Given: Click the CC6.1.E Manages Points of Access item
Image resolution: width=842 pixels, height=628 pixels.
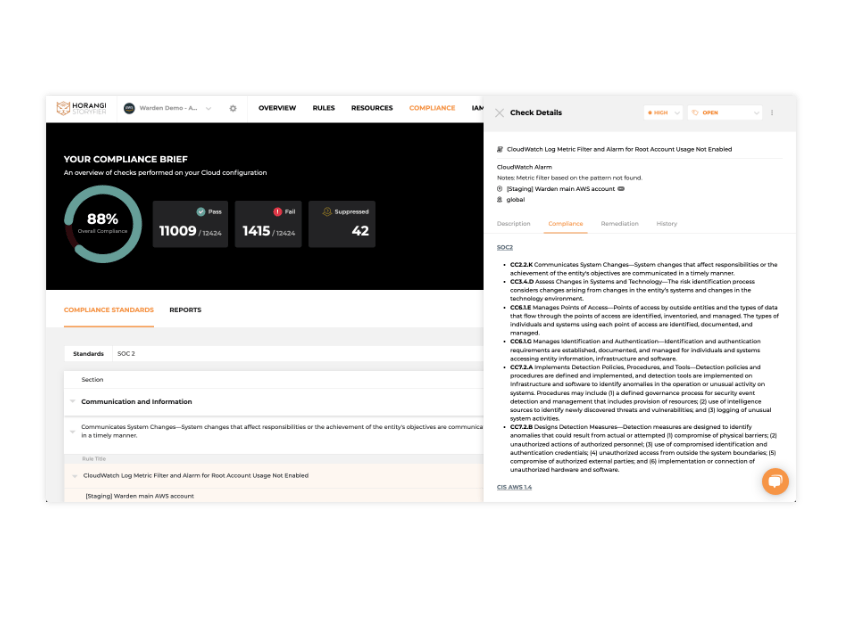Looking at the screenshot, I should pyautogui.click(x=644, y=320).
